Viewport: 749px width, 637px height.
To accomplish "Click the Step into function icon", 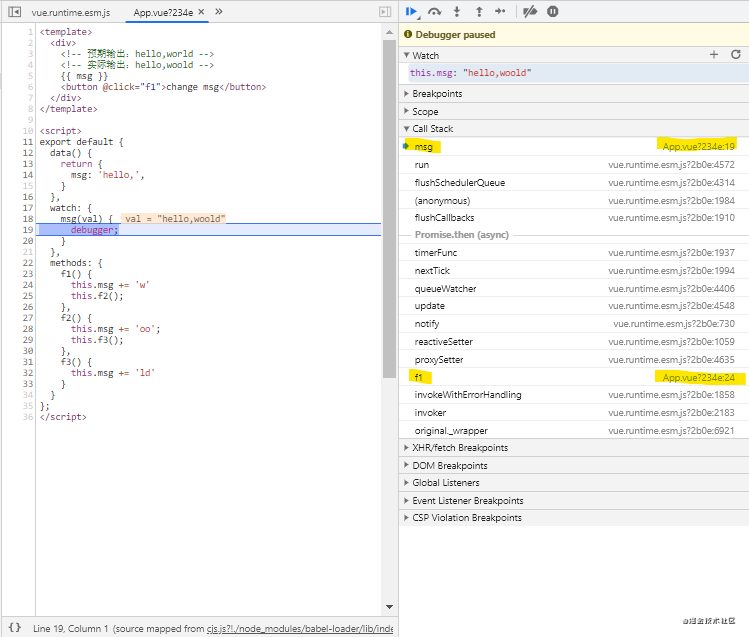I will point(457,11).
